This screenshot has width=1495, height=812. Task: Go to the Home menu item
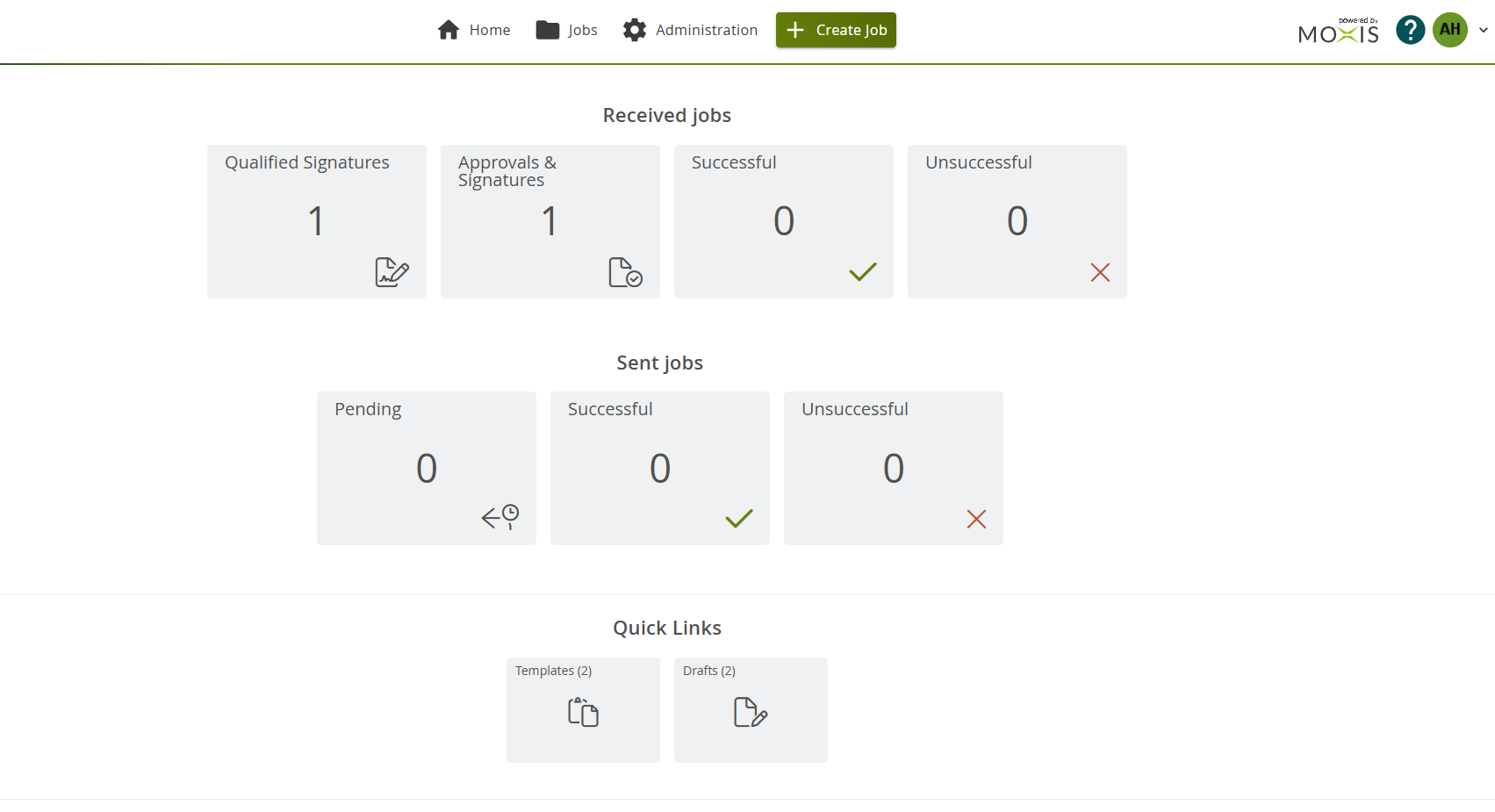[x=474, y=30]
